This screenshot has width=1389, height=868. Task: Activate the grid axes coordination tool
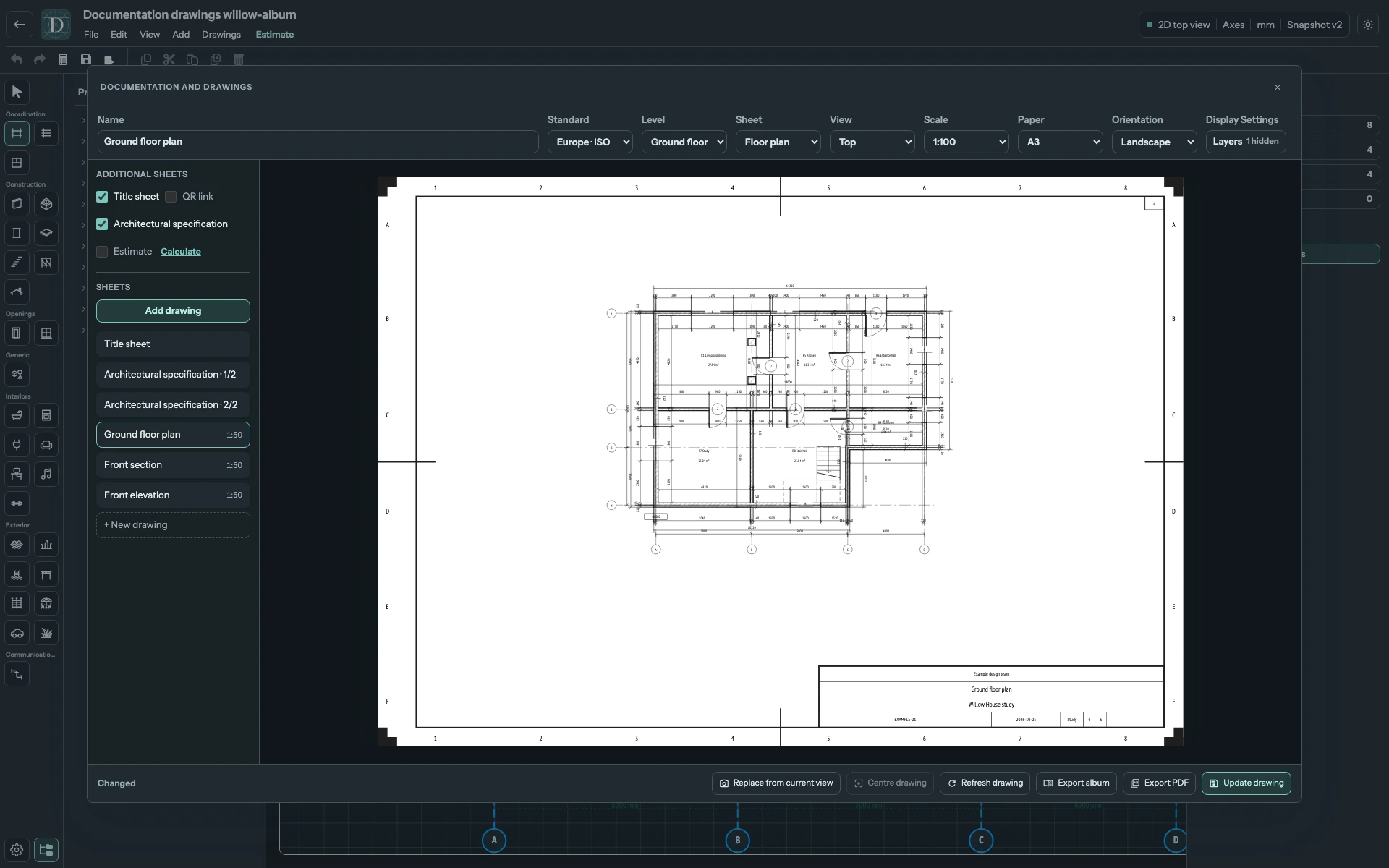coord(17,133)
